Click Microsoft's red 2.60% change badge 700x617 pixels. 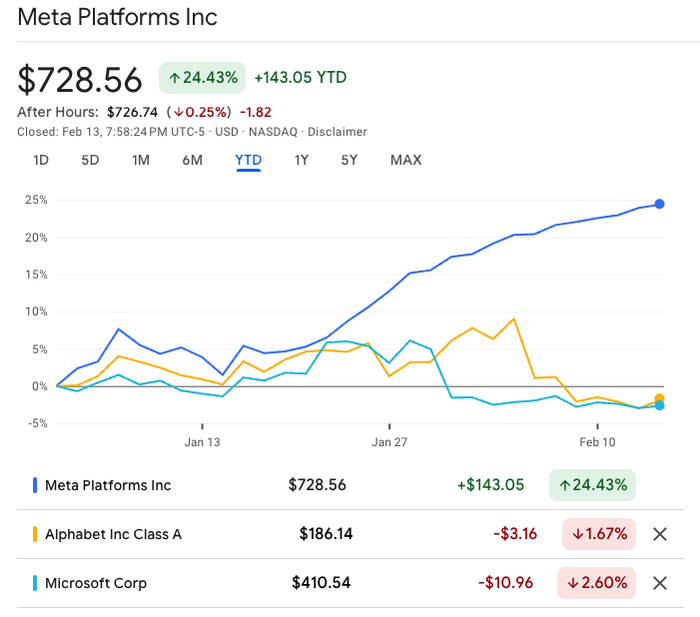pyautogui.click(x=599, y=583)
